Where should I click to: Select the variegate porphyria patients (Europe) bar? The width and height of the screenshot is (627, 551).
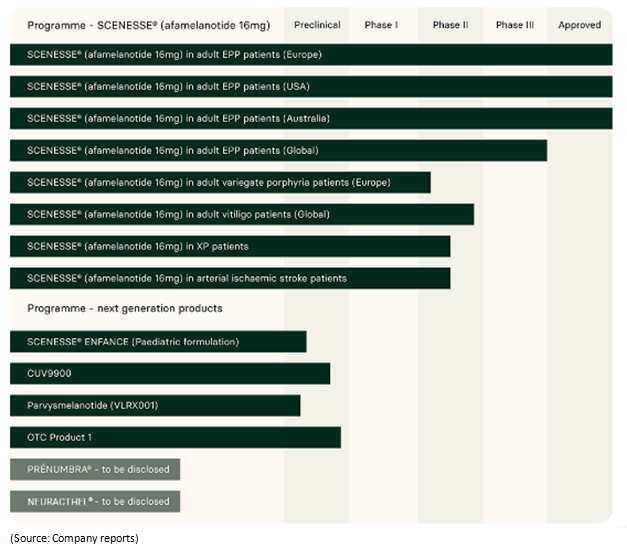pyautogui.click(x=220, y=183)
